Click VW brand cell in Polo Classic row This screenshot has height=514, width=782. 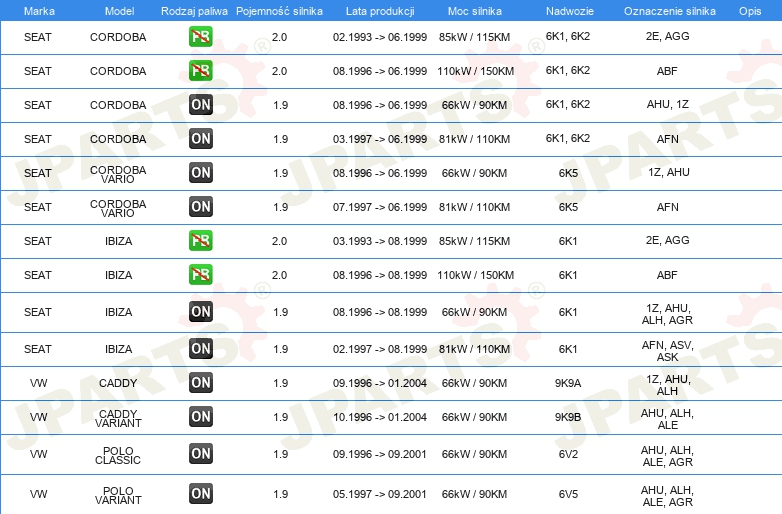(x=38, y=454)
